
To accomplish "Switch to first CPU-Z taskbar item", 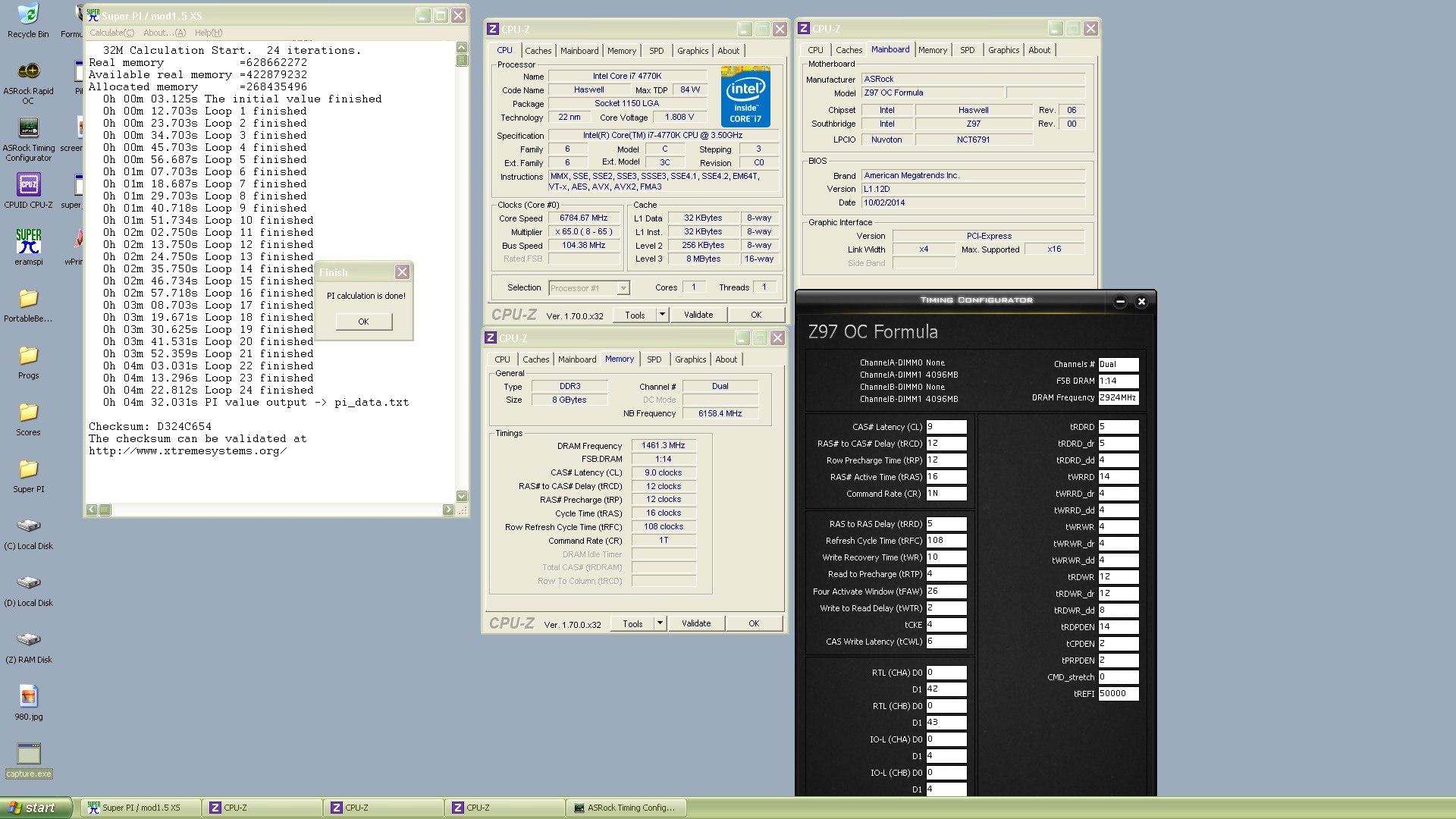I will (262, 808).
